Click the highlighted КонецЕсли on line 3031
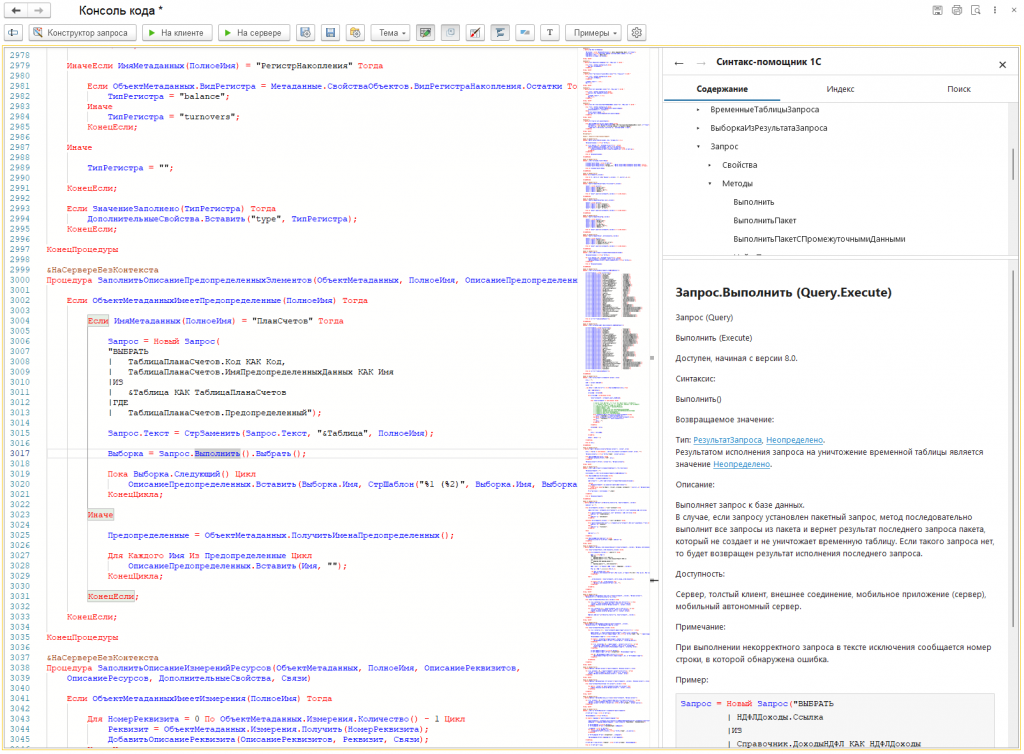The height and width of the screenshot is (754, 1024). (x=112, y=597)
